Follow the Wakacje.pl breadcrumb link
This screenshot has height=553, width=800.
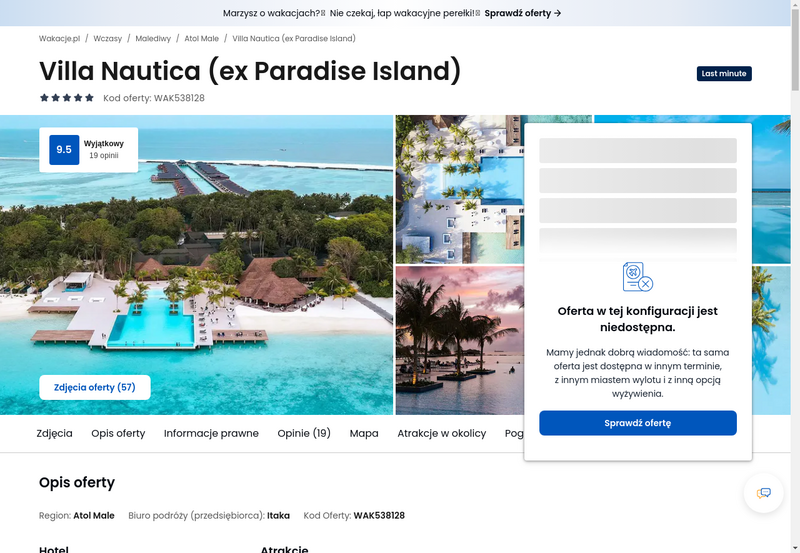click(60, 38)
